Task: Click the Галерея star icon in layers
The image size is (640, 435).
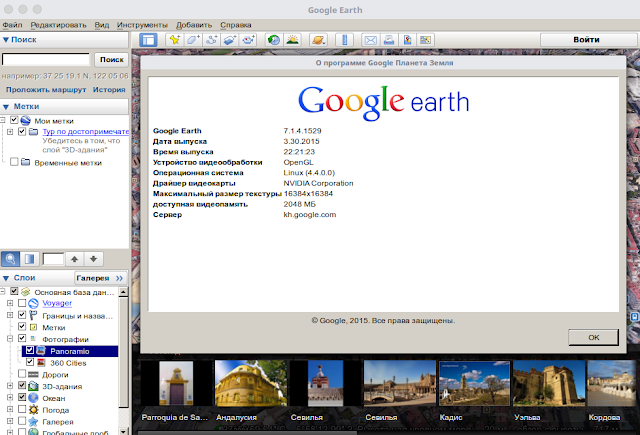Action: point(33,422)
